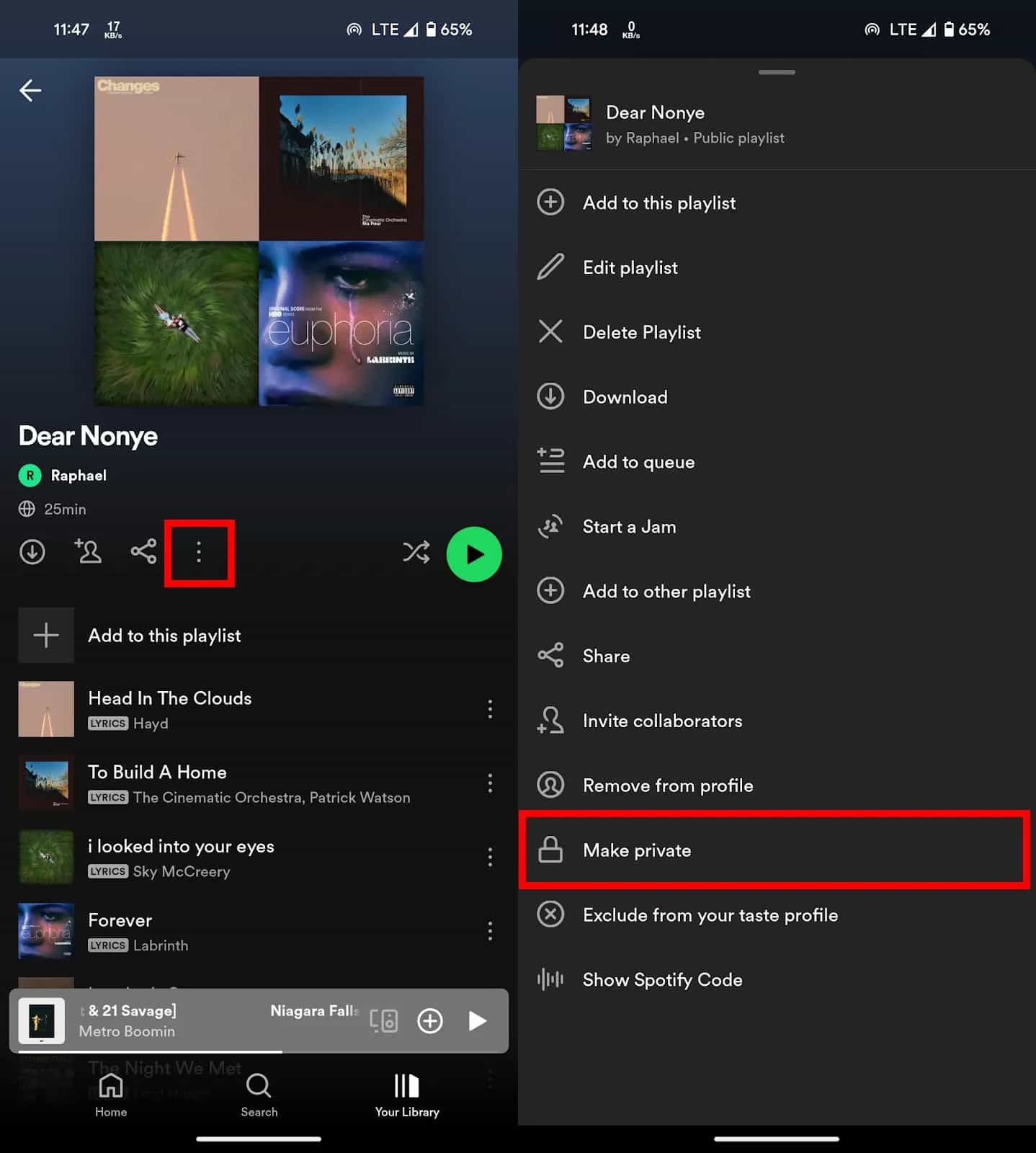Open the playlist three-dot options menu
Viewport: 1036px width, 1153px height.
(199, 553)
